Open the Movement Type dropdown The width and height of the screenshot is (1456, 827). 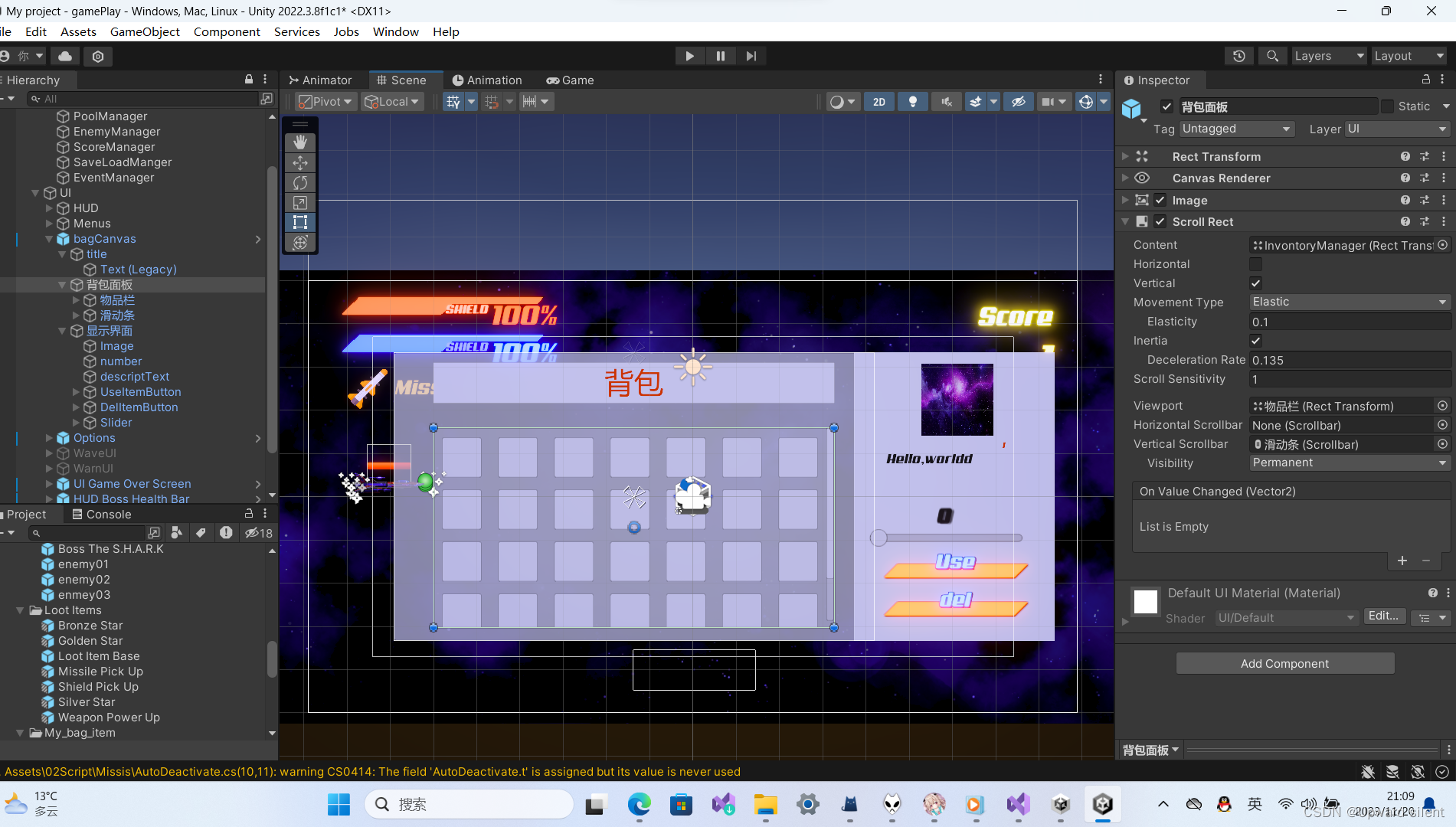point(1348,302)
